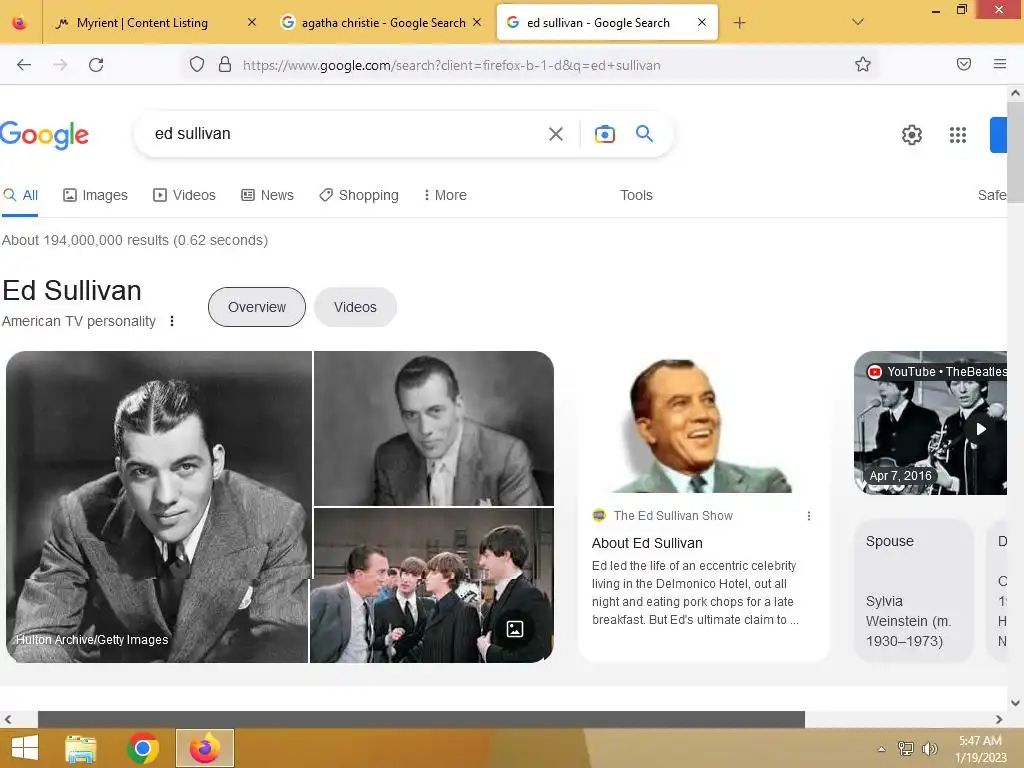Switch to Images results
Image resolution: width=1024 pixels, height=768 pixels.
[x=95, y=195]
